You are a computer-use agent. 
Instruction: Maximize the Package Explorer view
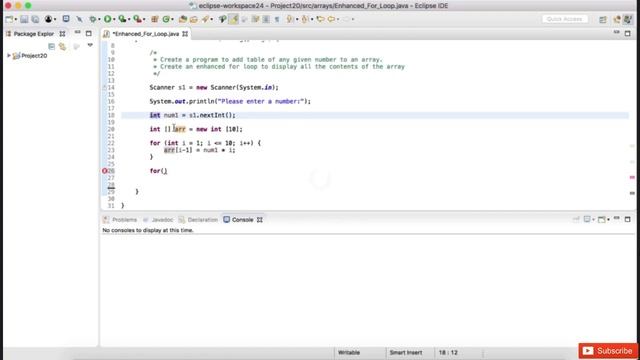(89, 33)
